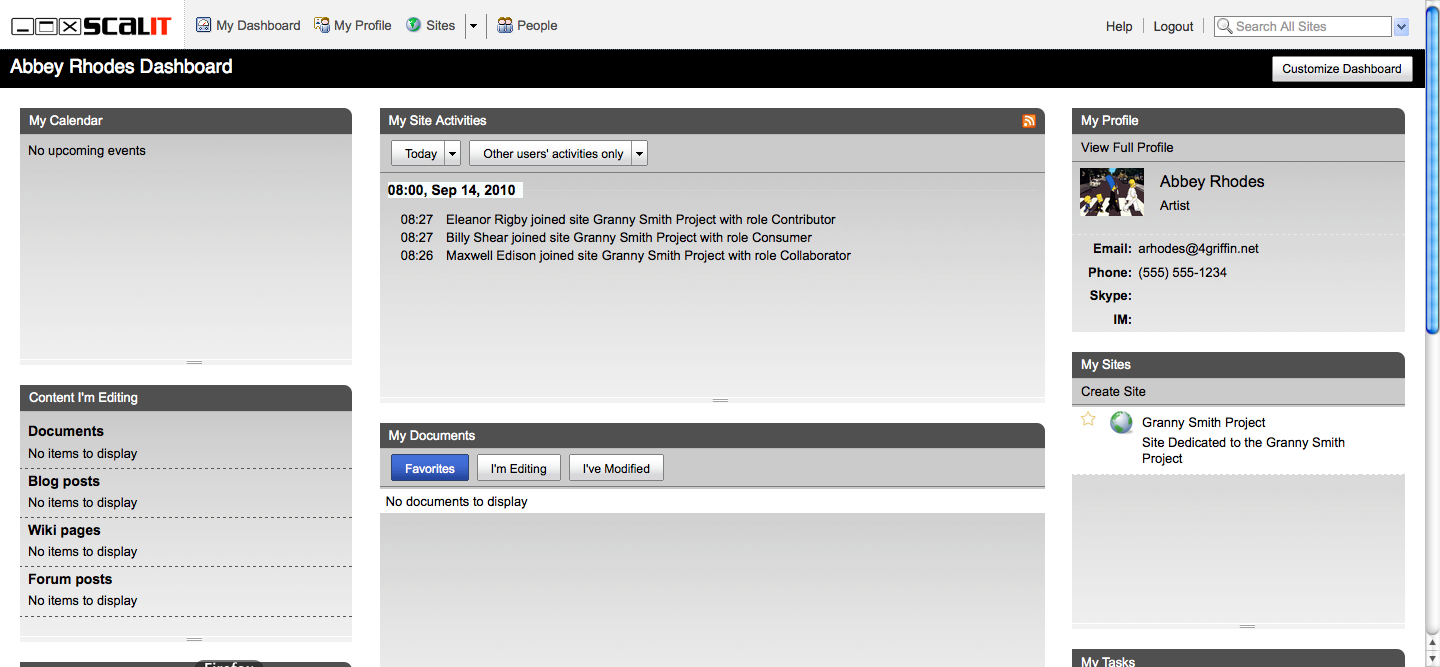
Task: Click 'Site Dedicated to the Granny Smith Project' description
Action: [x=1243, y=450]
